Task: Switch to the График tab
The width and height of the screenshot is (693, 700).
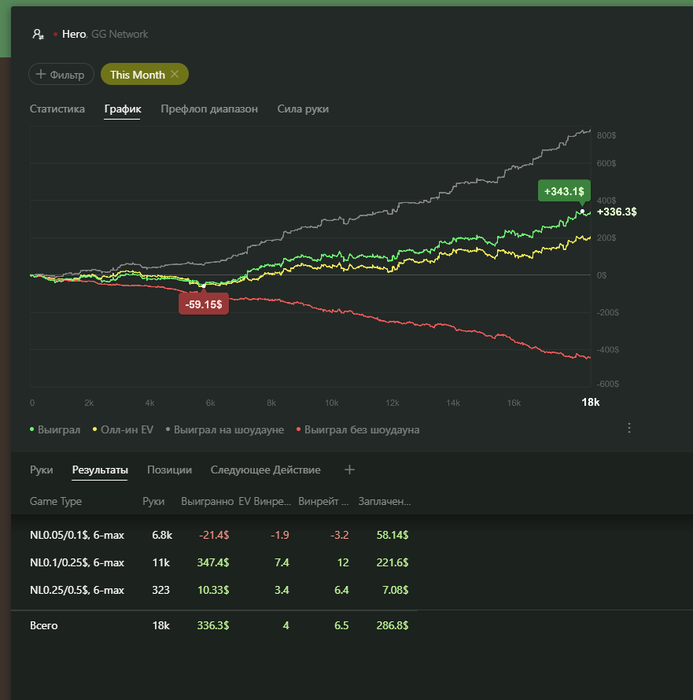Action: coord(122,109)
